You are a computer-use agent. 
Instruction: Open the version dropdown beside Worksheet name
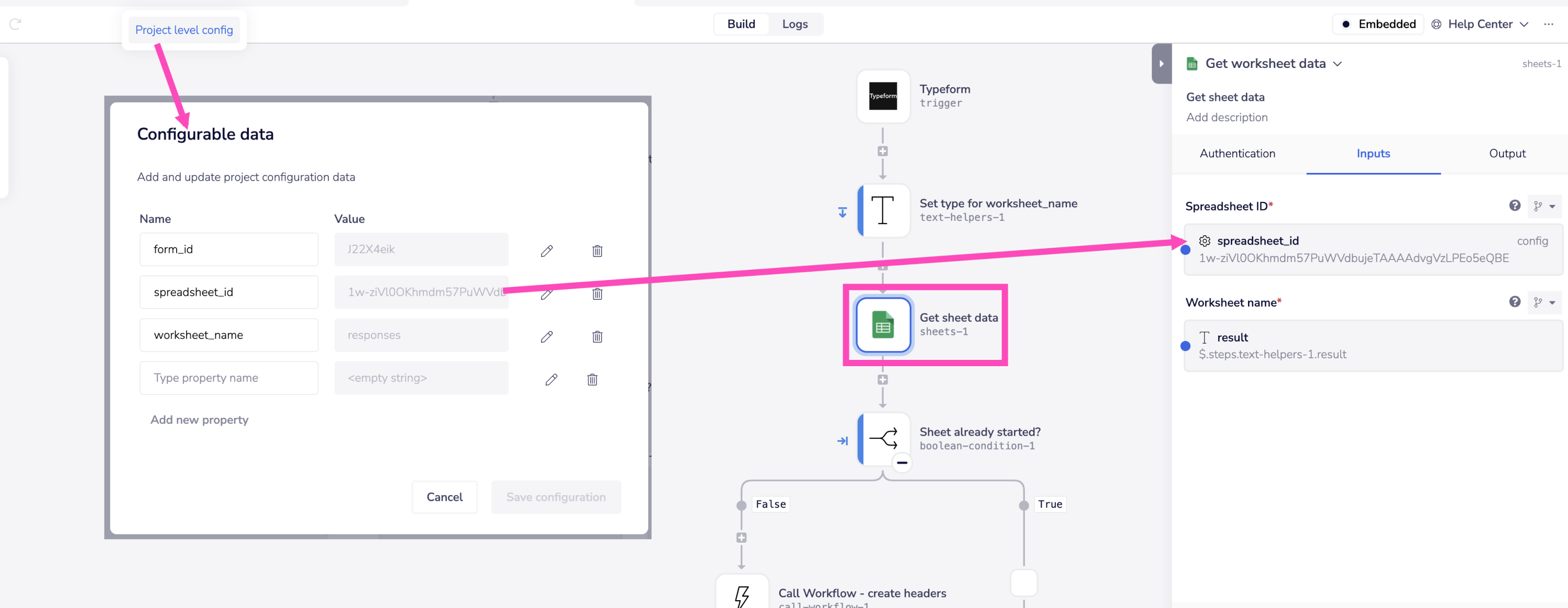tap(1545, 302)
